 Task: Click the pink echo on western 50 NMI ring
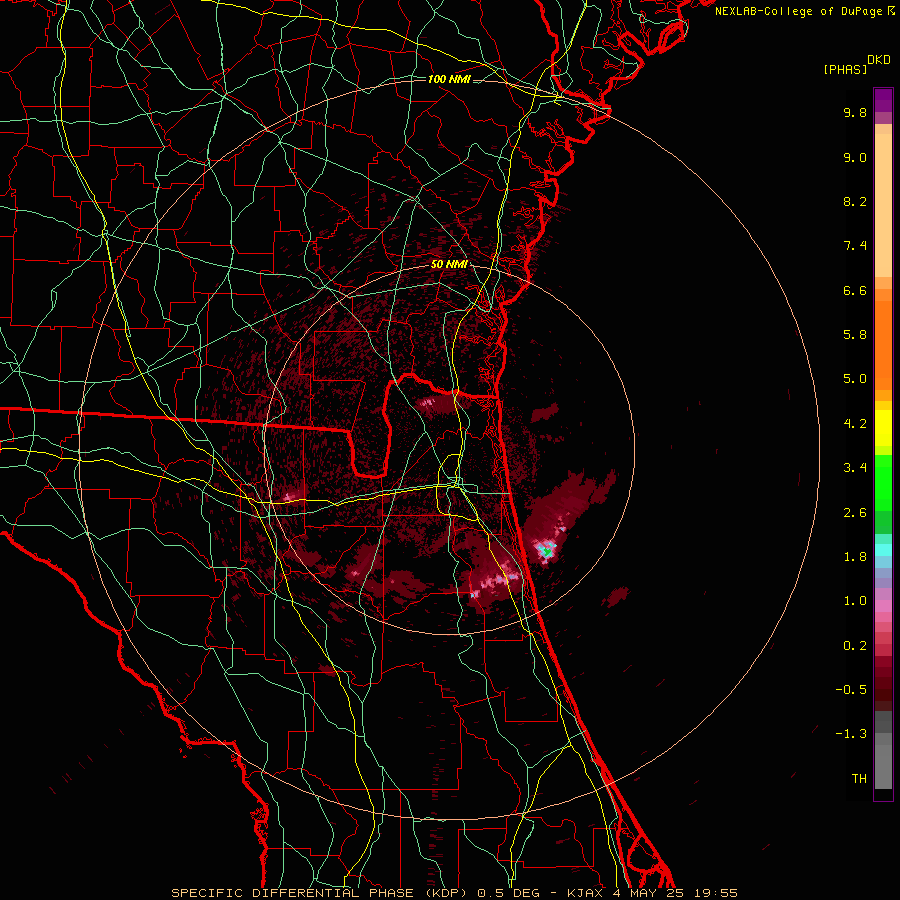click(288, 496)
